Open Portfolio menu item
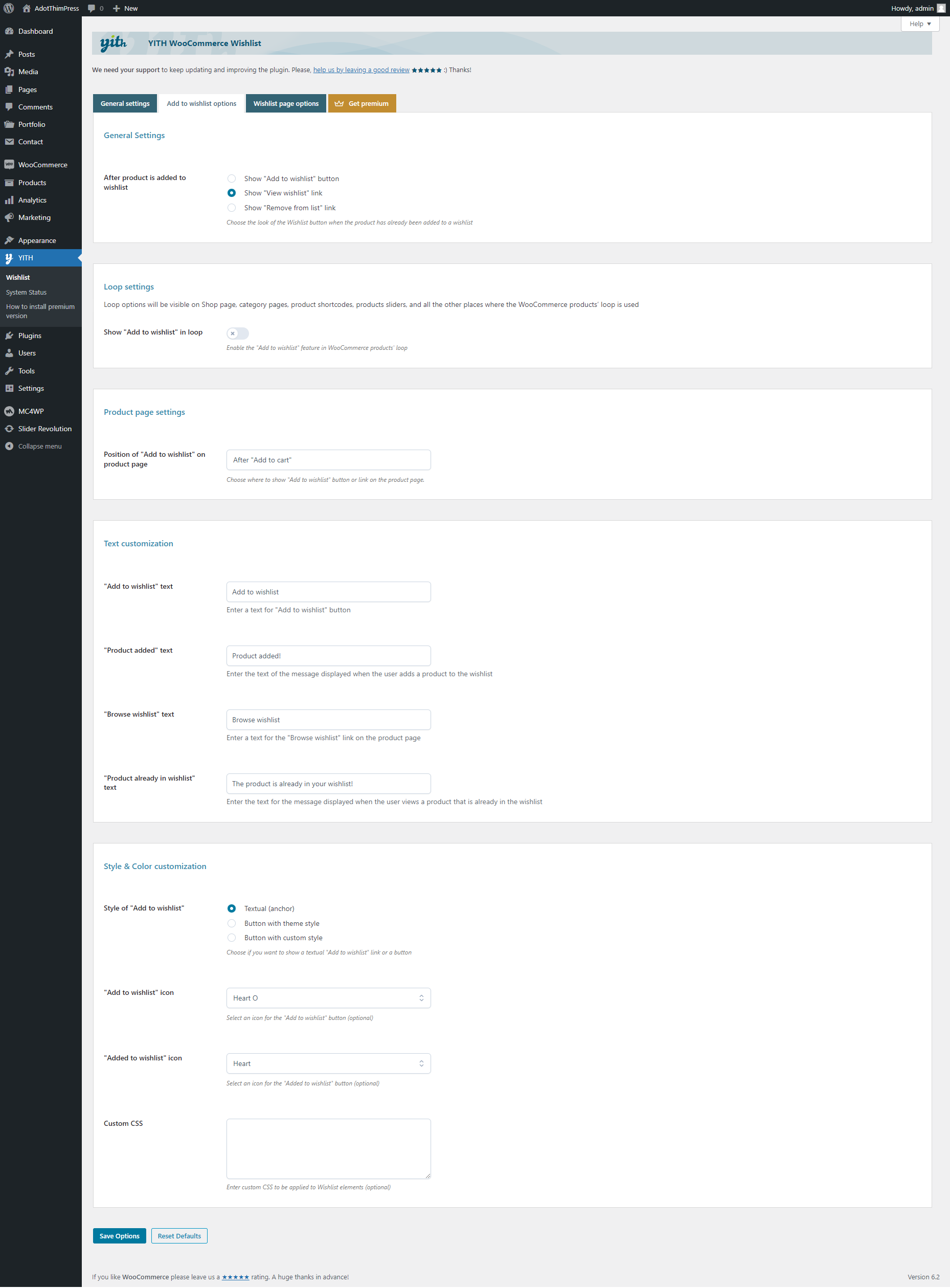The height and width of the screenshot is (1288, 950). point(41,124)
